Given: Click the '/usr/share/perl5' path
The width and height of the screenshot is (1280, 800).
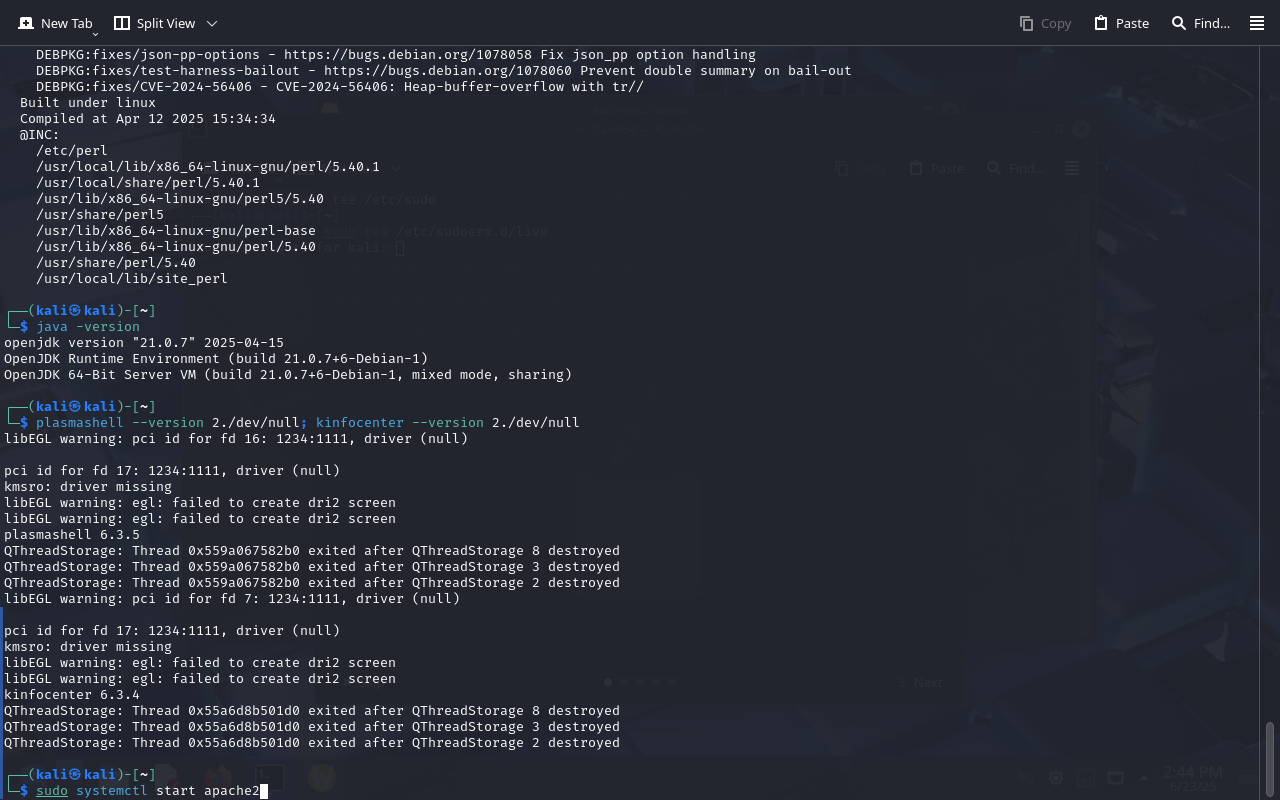Looking at the screenshot, I should tap(100, 215).
